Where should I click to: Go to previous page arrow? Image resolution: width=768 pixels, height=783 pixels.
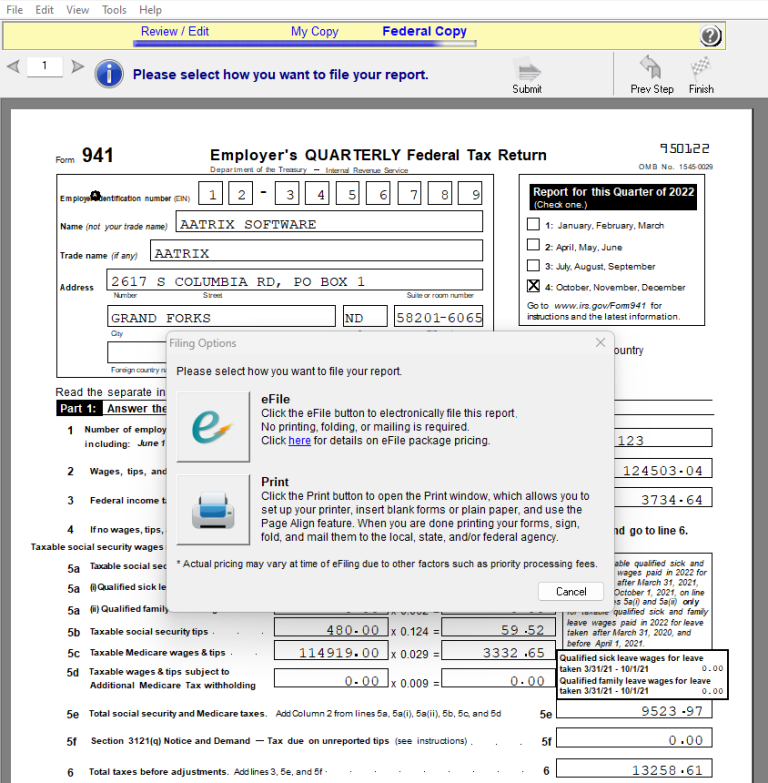tap(13, 67)
